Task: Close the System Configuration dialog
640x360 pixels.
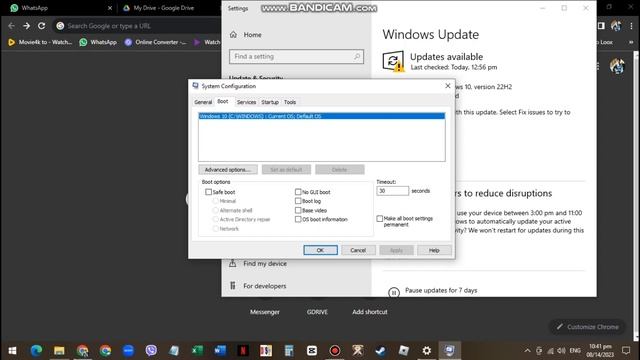Action: click(x=448, y=86)
